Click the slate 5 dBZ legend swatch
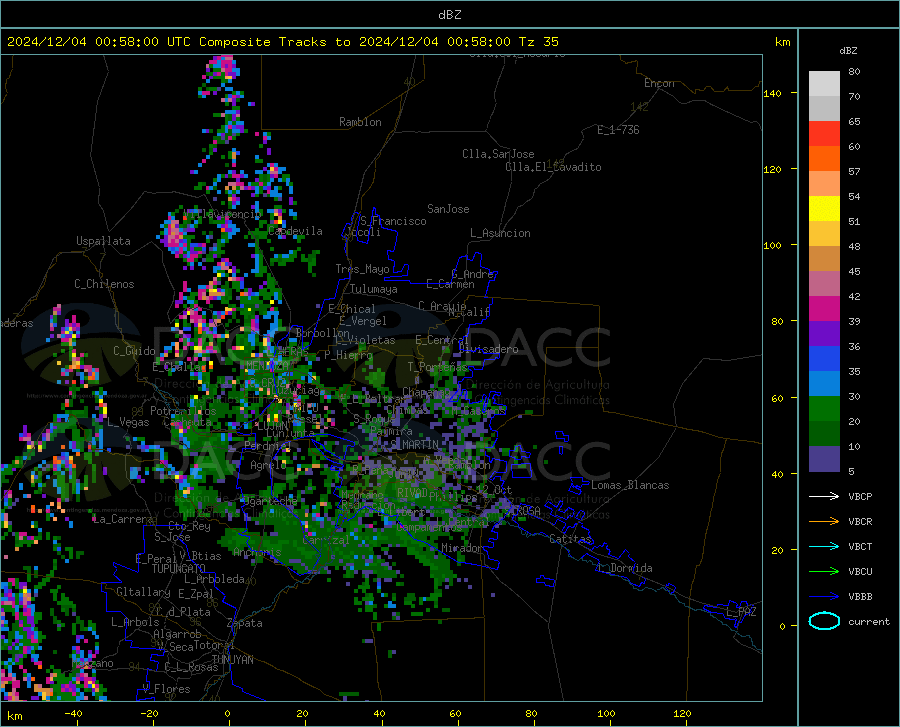Screen dimensions: 900x727 point(824,459)
